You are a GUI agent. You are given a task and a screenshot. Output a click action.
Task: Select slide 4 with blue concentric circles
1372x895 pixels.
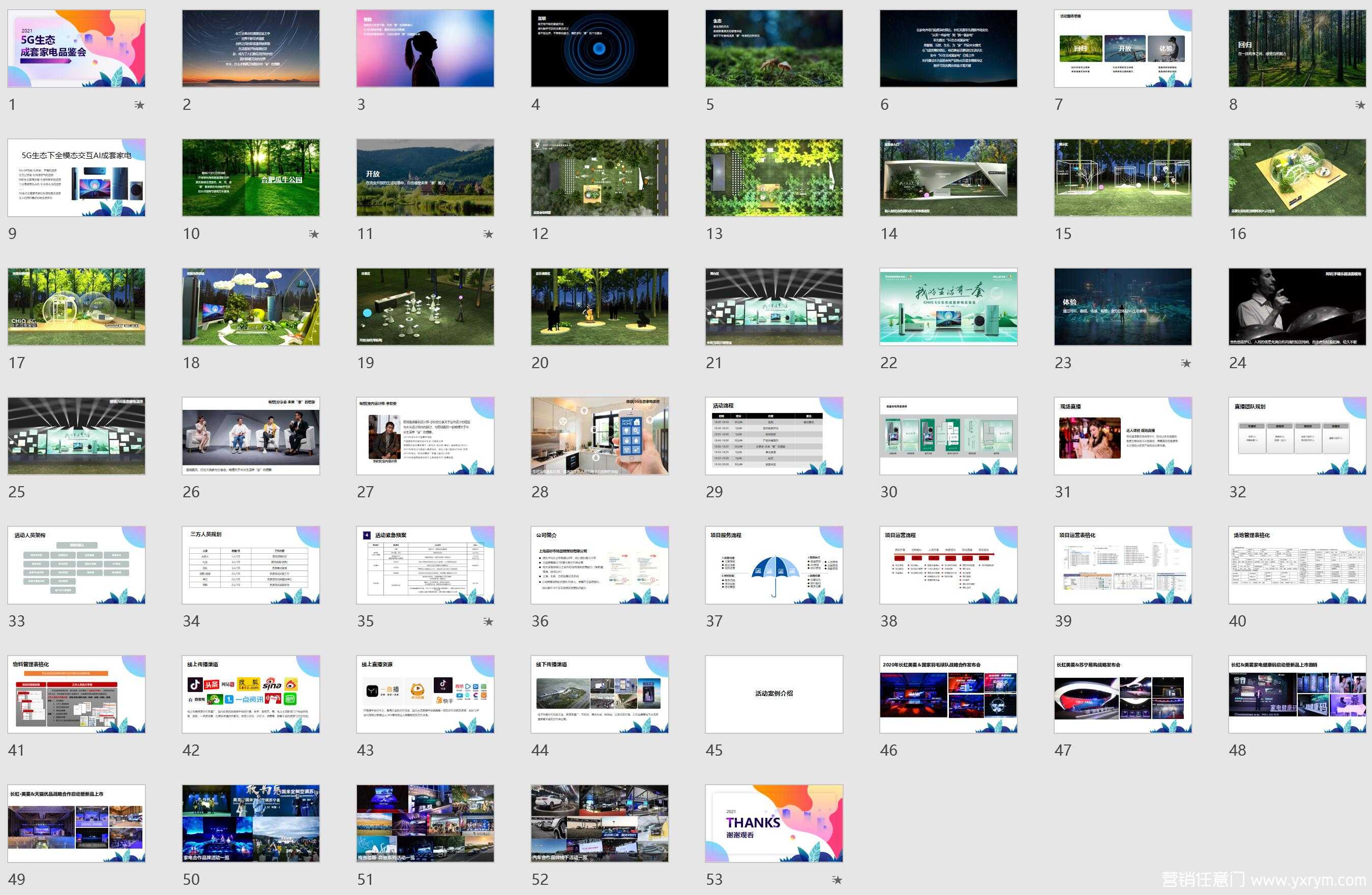(600, 48)
